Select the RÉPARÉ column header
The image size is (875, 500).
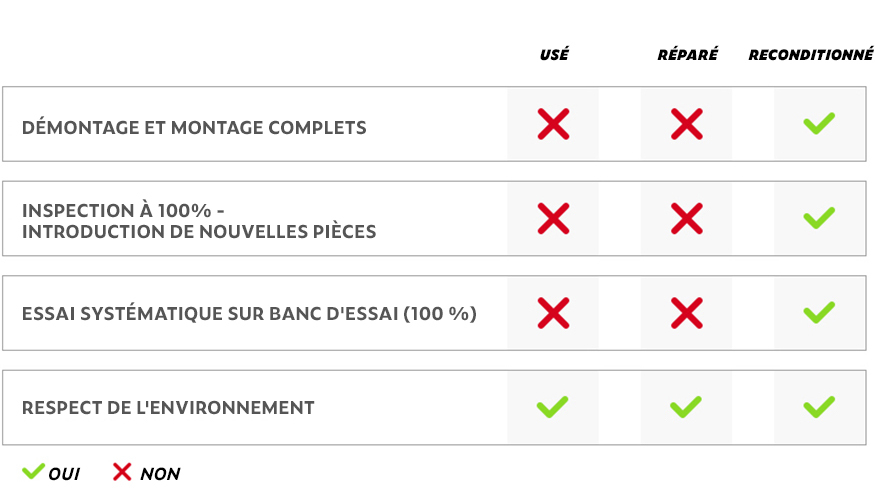(687, 55)
